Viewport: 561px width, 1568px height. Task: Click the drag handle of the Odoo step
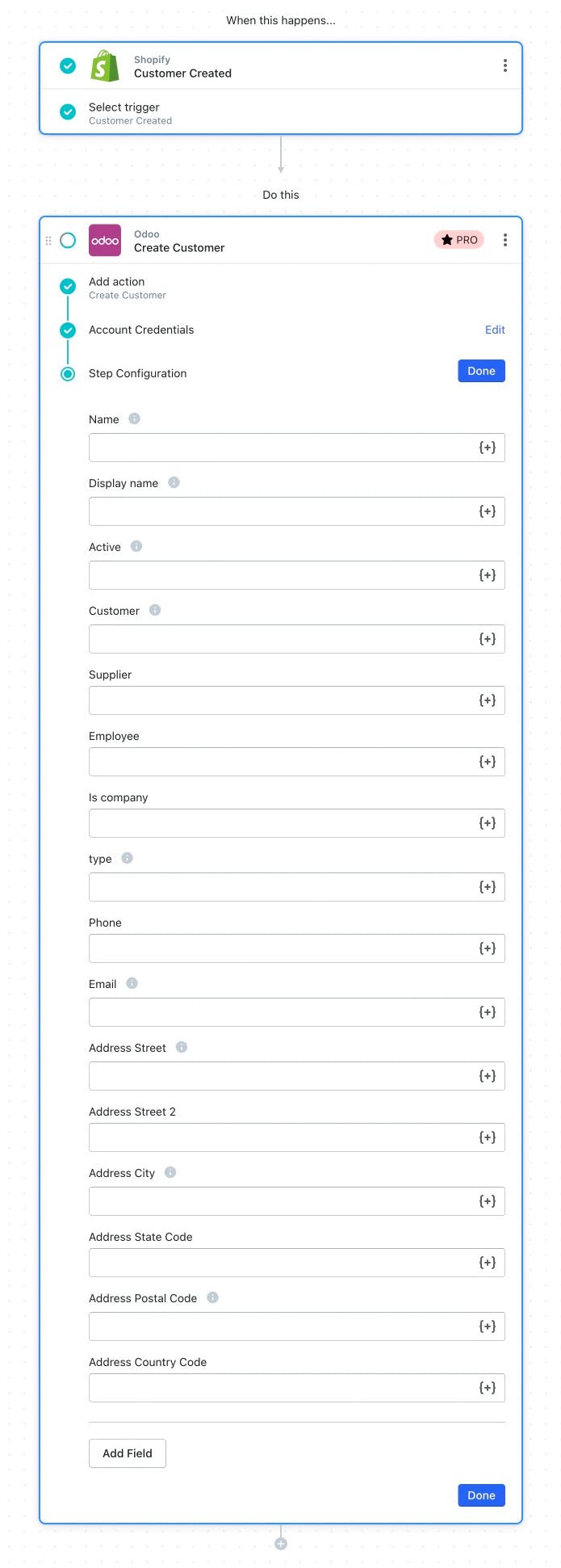(x=48, y=240)
